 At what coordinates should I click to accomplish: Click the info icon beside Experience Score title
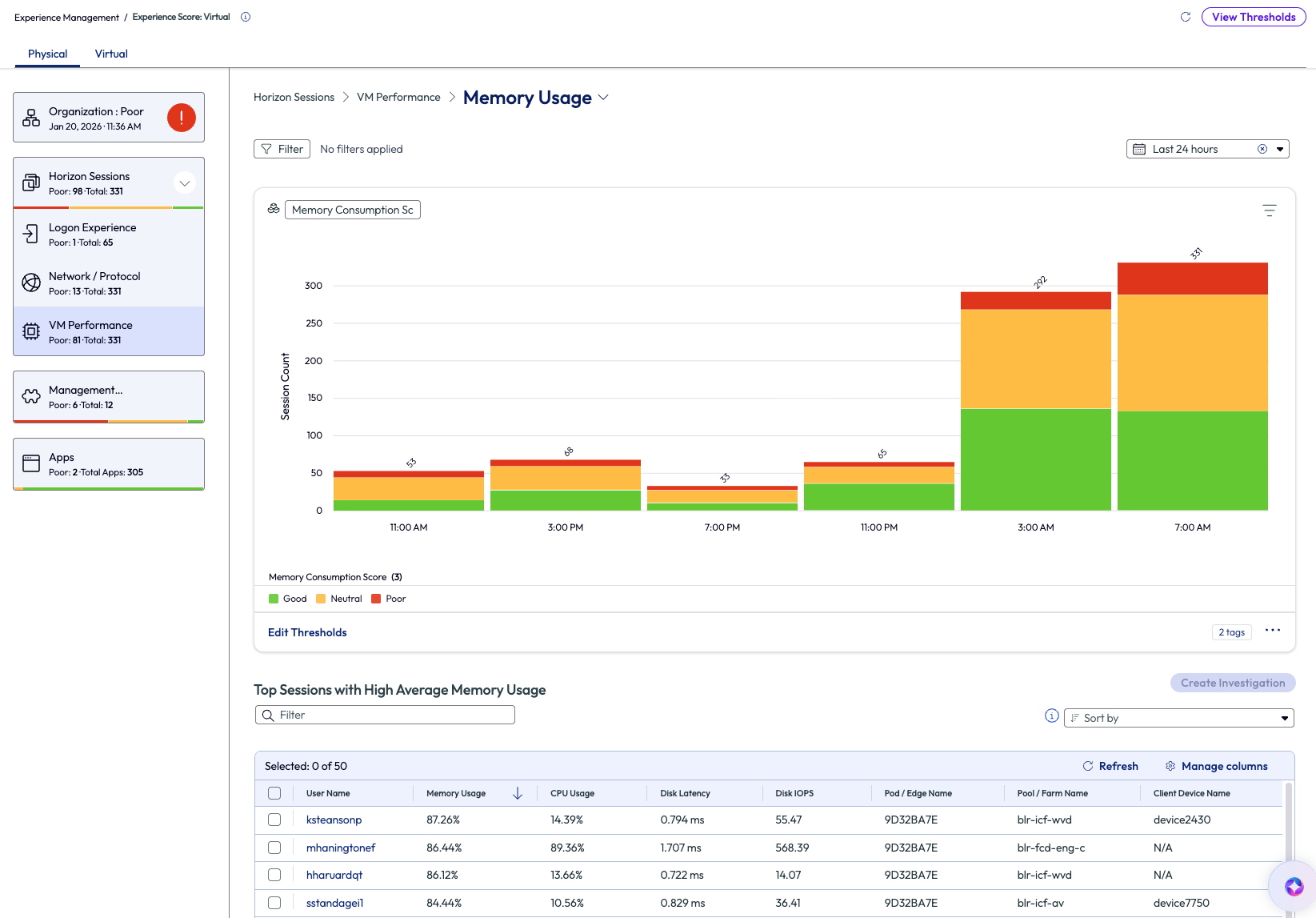coord(246,17)
